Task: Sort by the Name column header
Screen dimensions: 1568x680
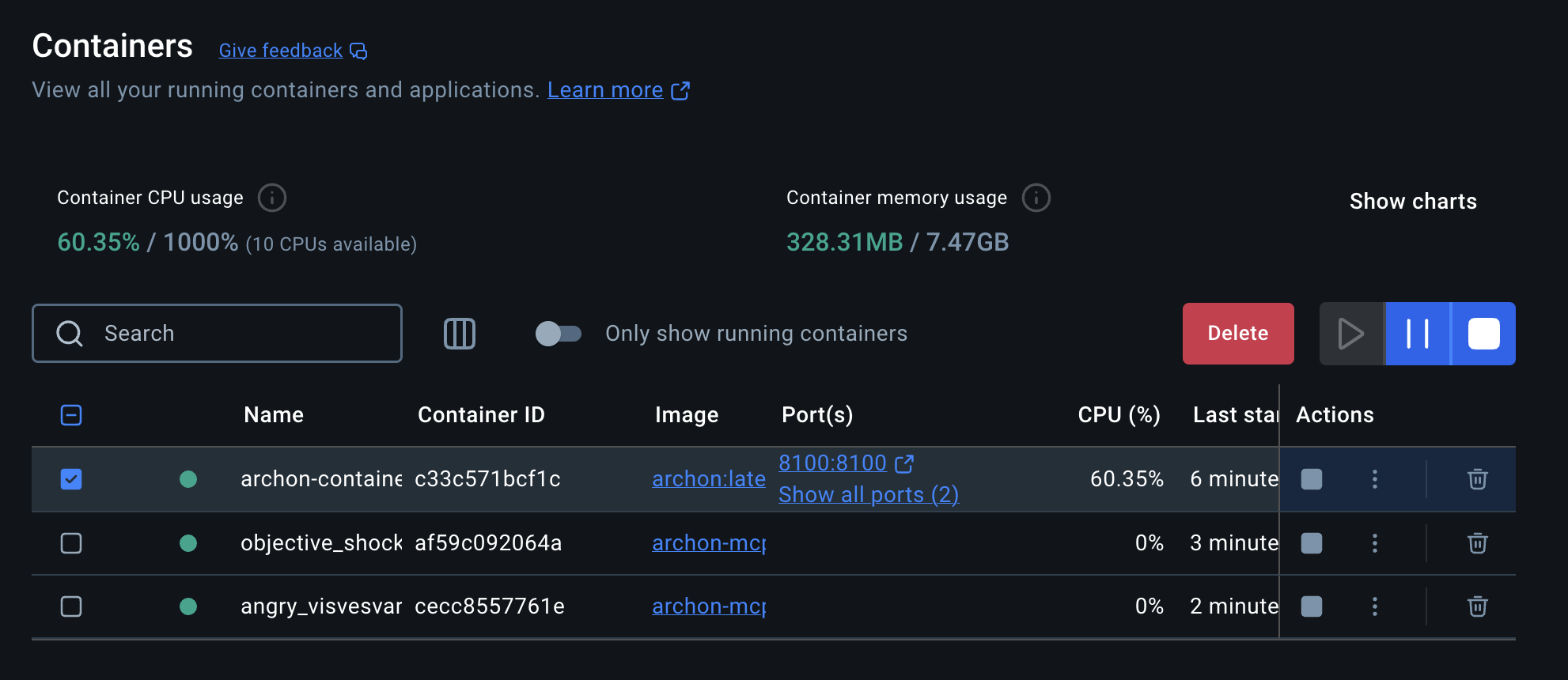Action: (273, 415)
